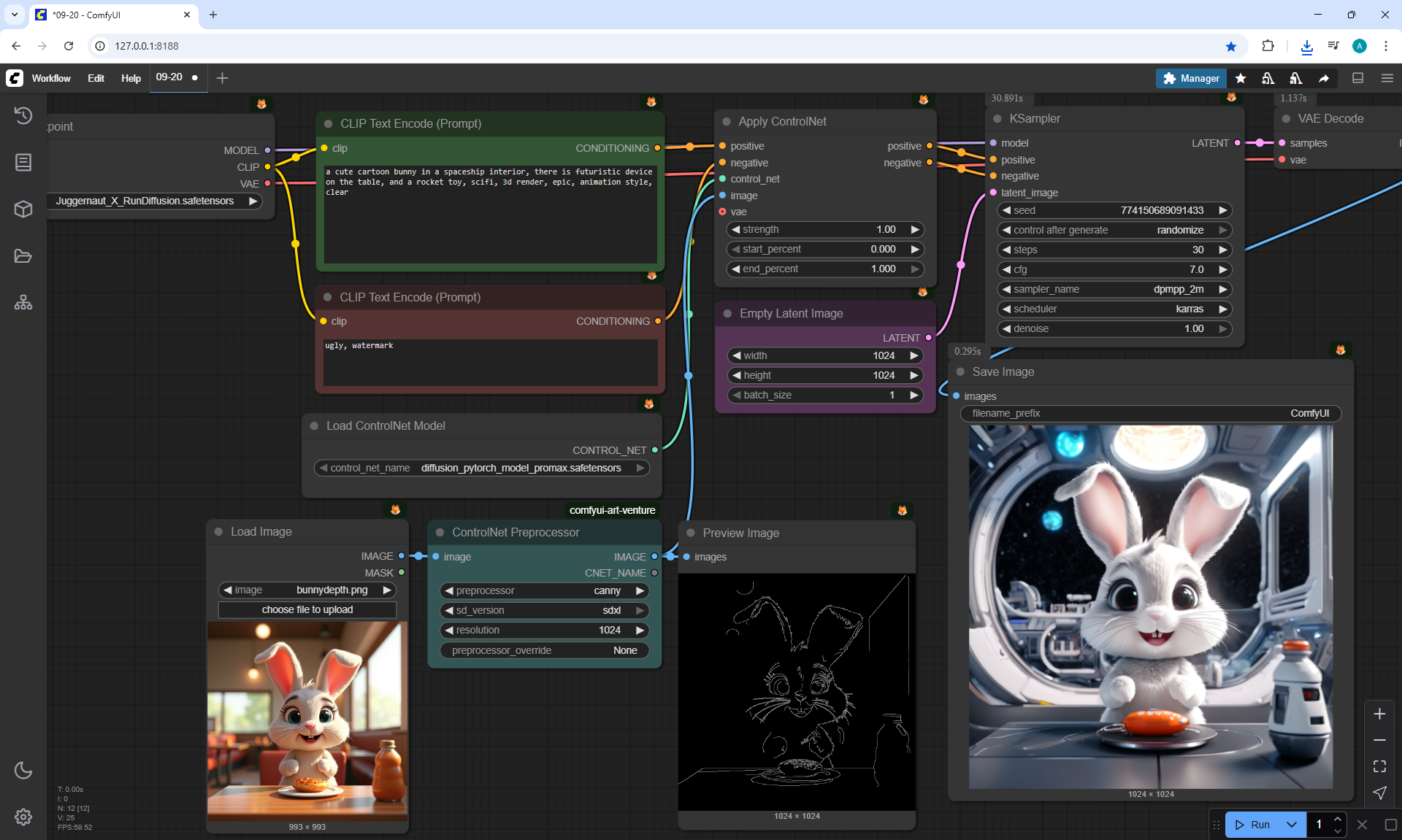Click the strength value slider field

[825, 230]
